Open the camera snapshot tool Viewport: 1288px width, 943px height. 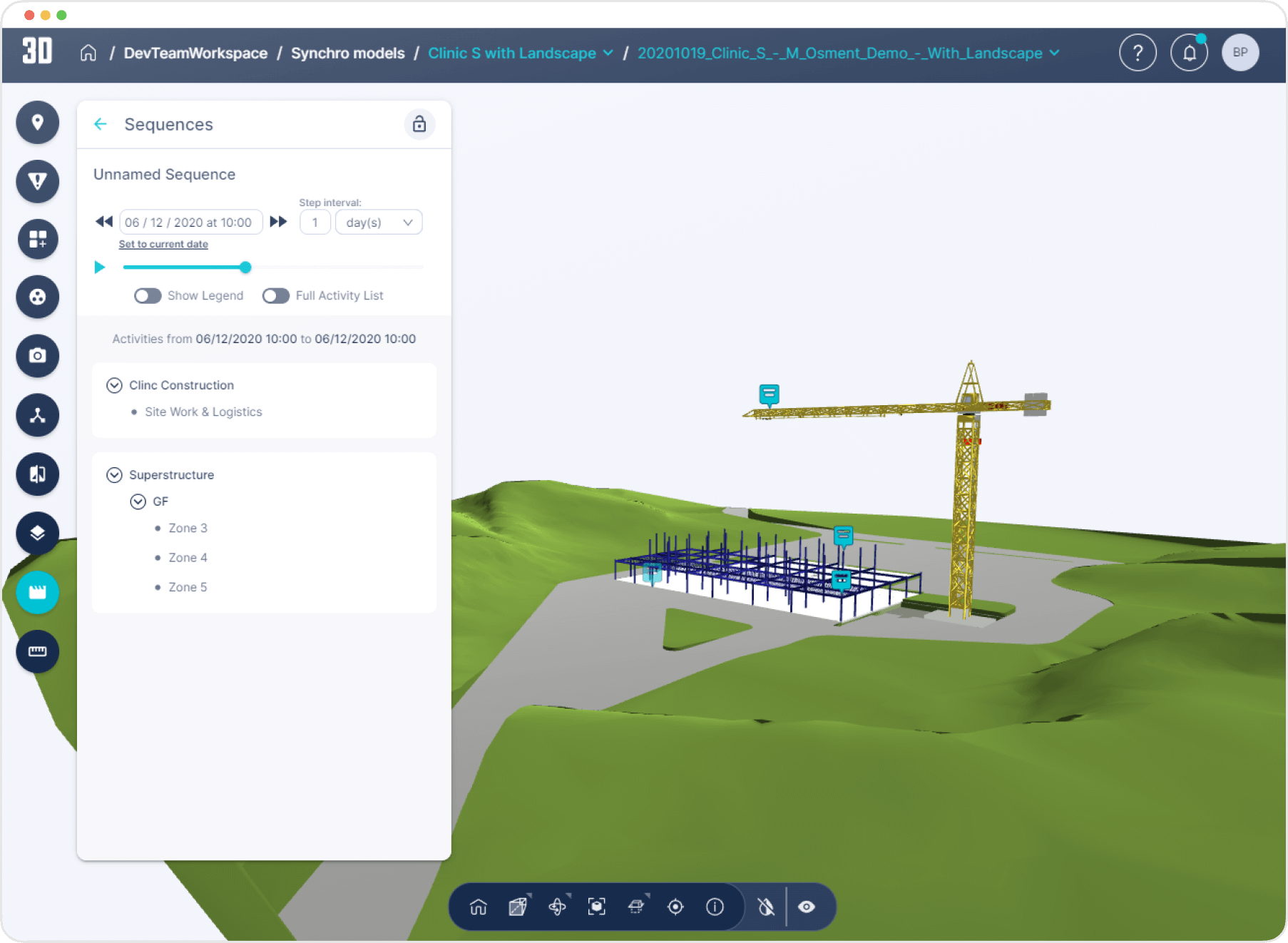(38, 355)
